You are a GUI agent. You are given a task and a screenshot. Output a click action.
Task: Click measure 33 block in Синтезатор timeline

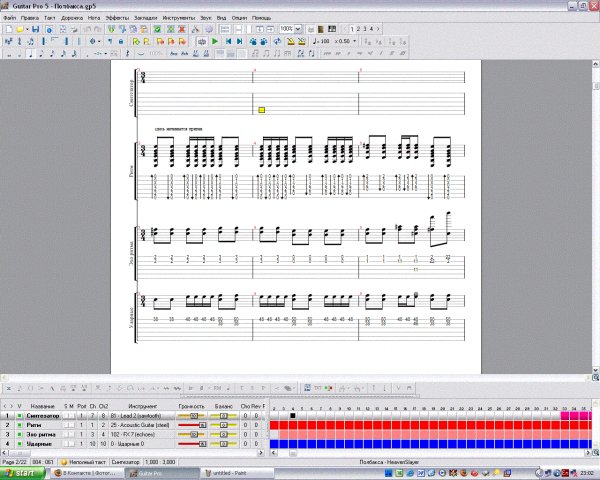click(x=567, y=415)
